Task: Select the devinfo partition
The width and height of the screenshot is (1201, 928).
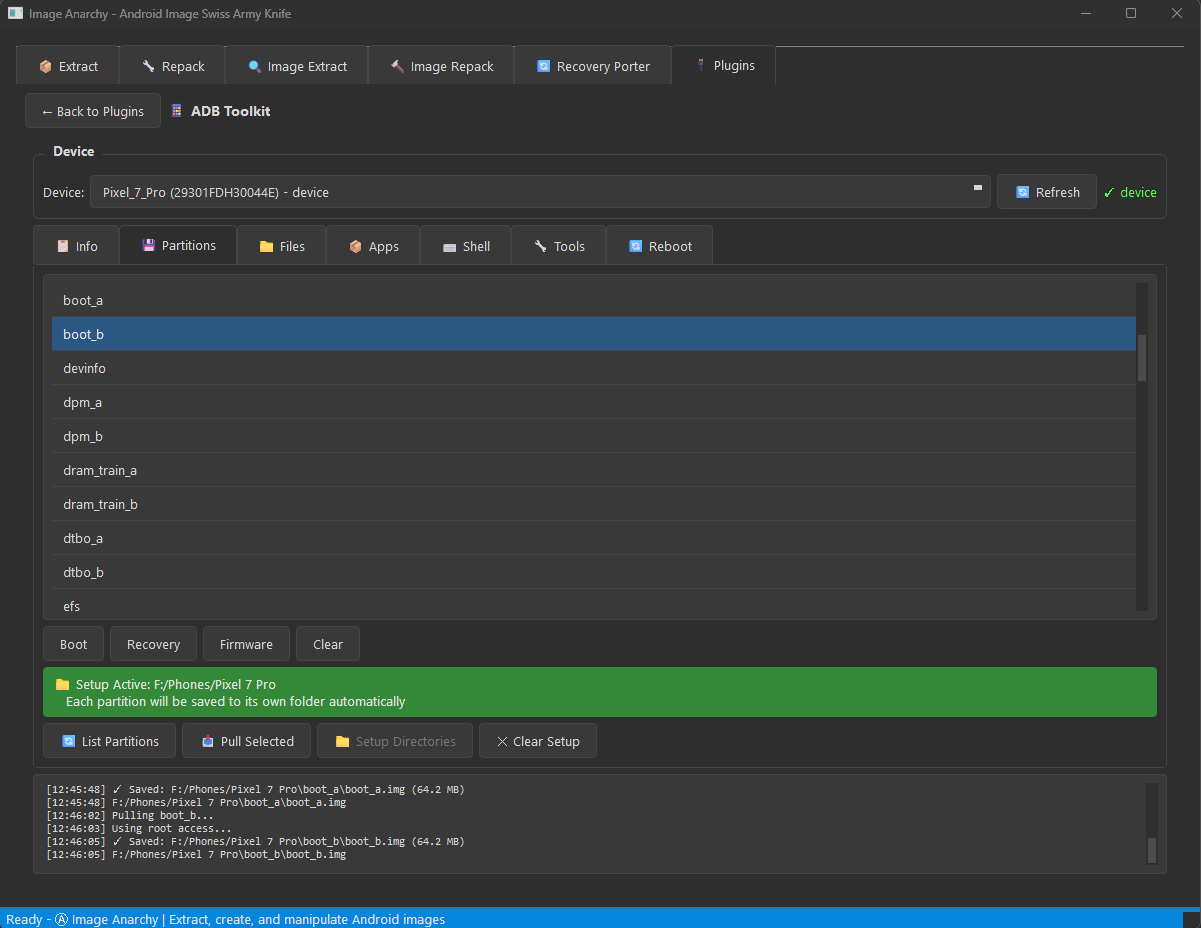Action: [594, 368]
